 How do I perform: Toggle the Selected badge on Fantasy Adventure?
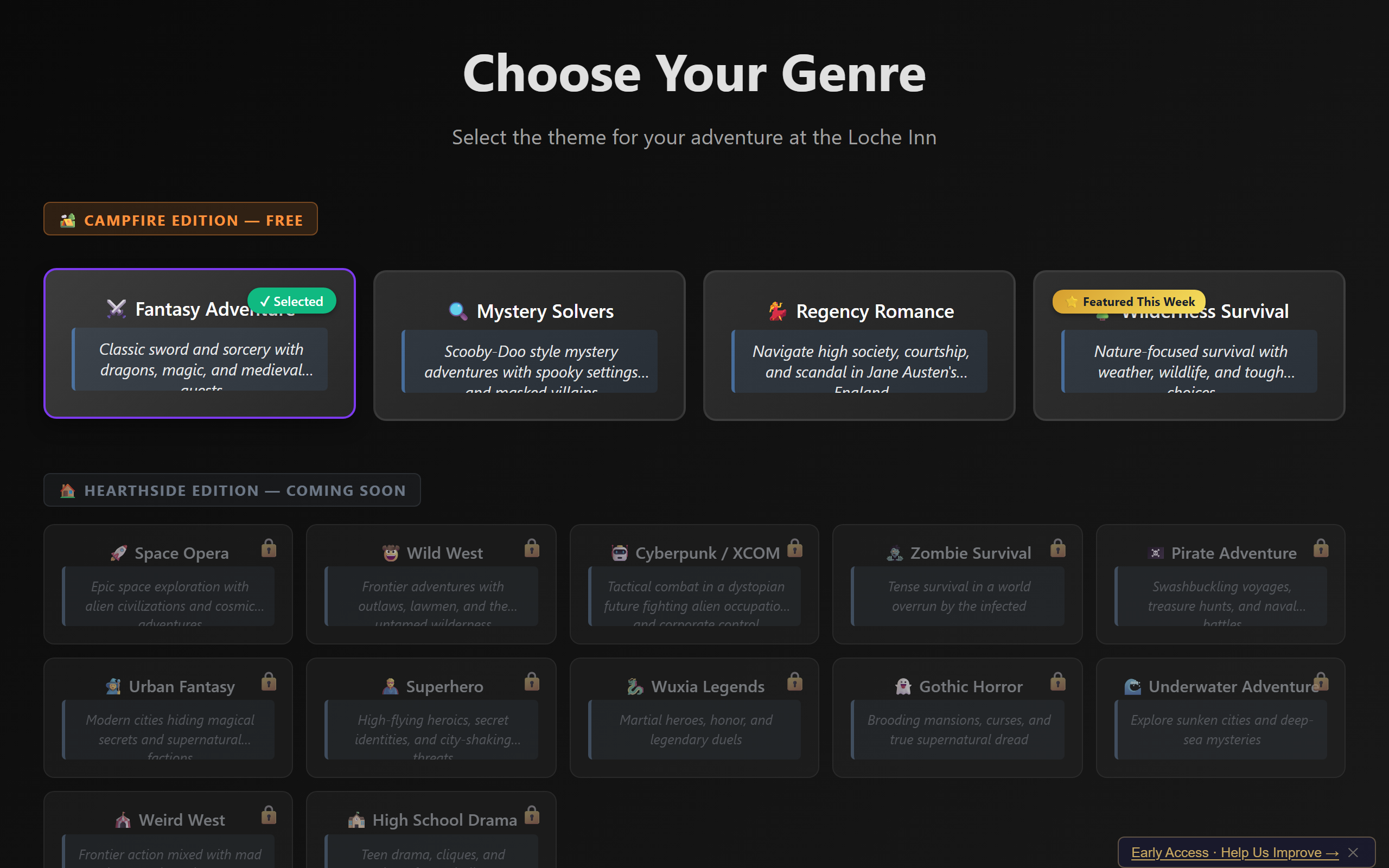click(291, 300)
